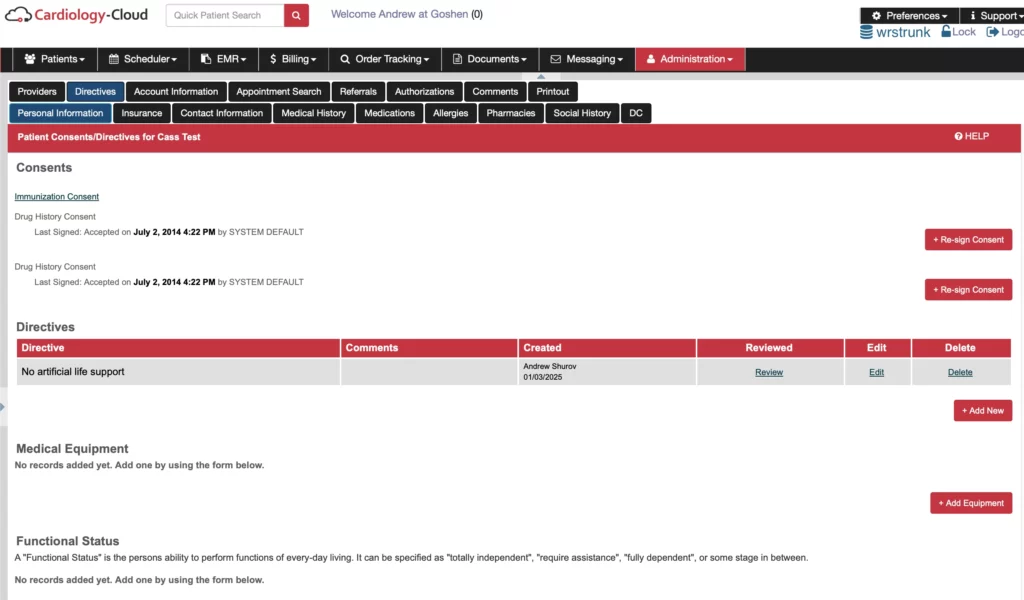Open the EMR dropdown menu
The height and width of the screenshot is (600, 1024).
[223, 59]
